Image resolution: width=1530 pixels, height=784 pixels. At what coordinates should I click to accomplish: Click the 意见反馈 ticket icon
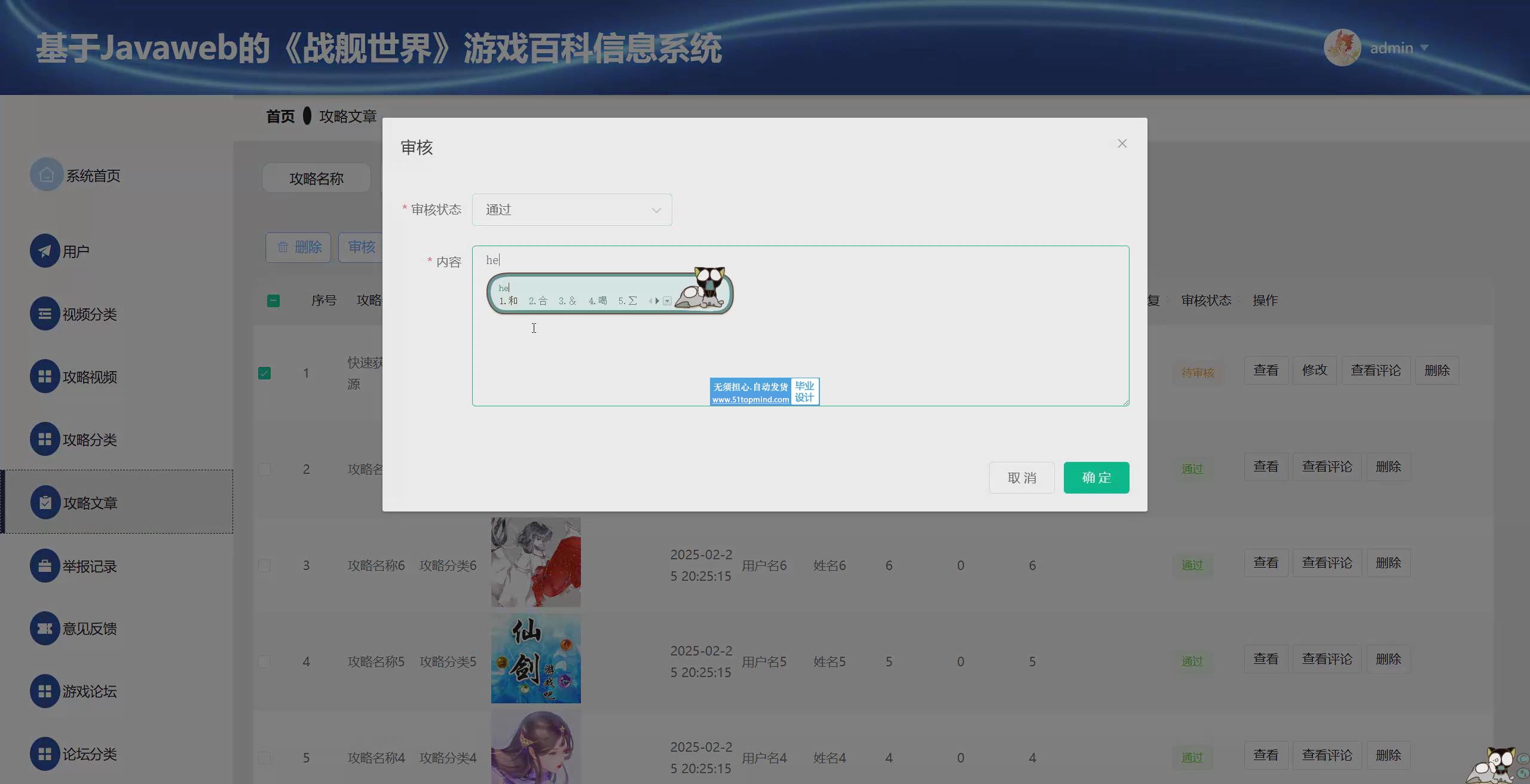coord(45,629)
